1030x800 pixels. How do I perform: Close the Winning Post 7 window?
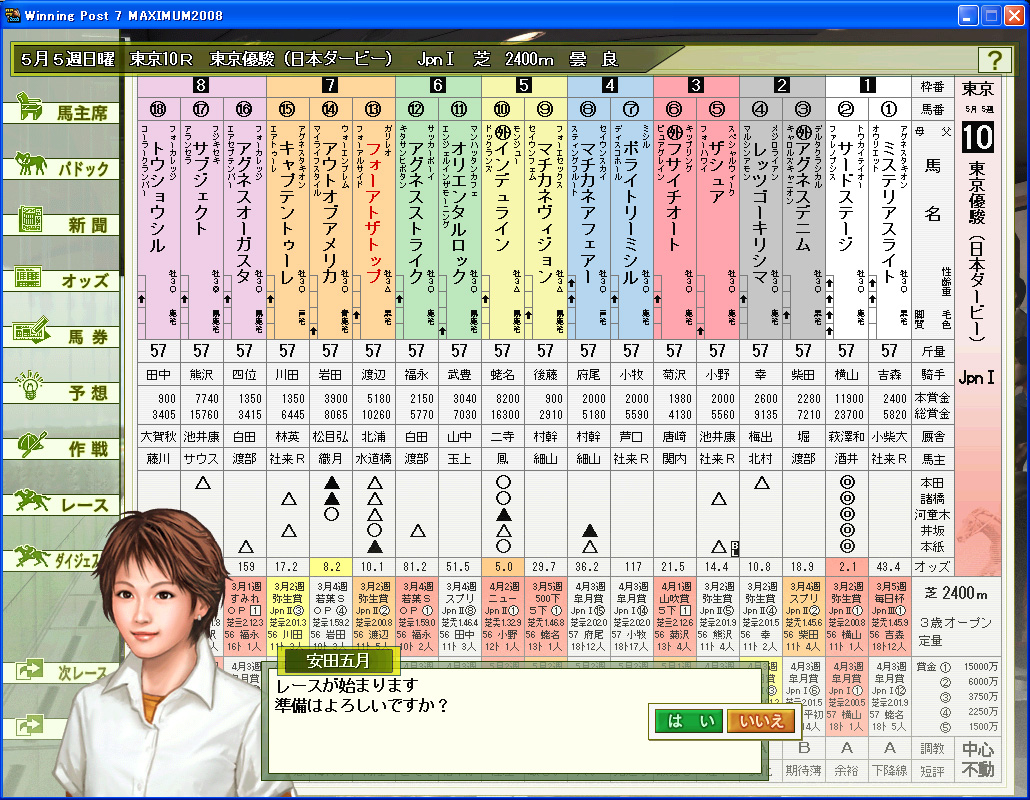[x=1015, y=15]
